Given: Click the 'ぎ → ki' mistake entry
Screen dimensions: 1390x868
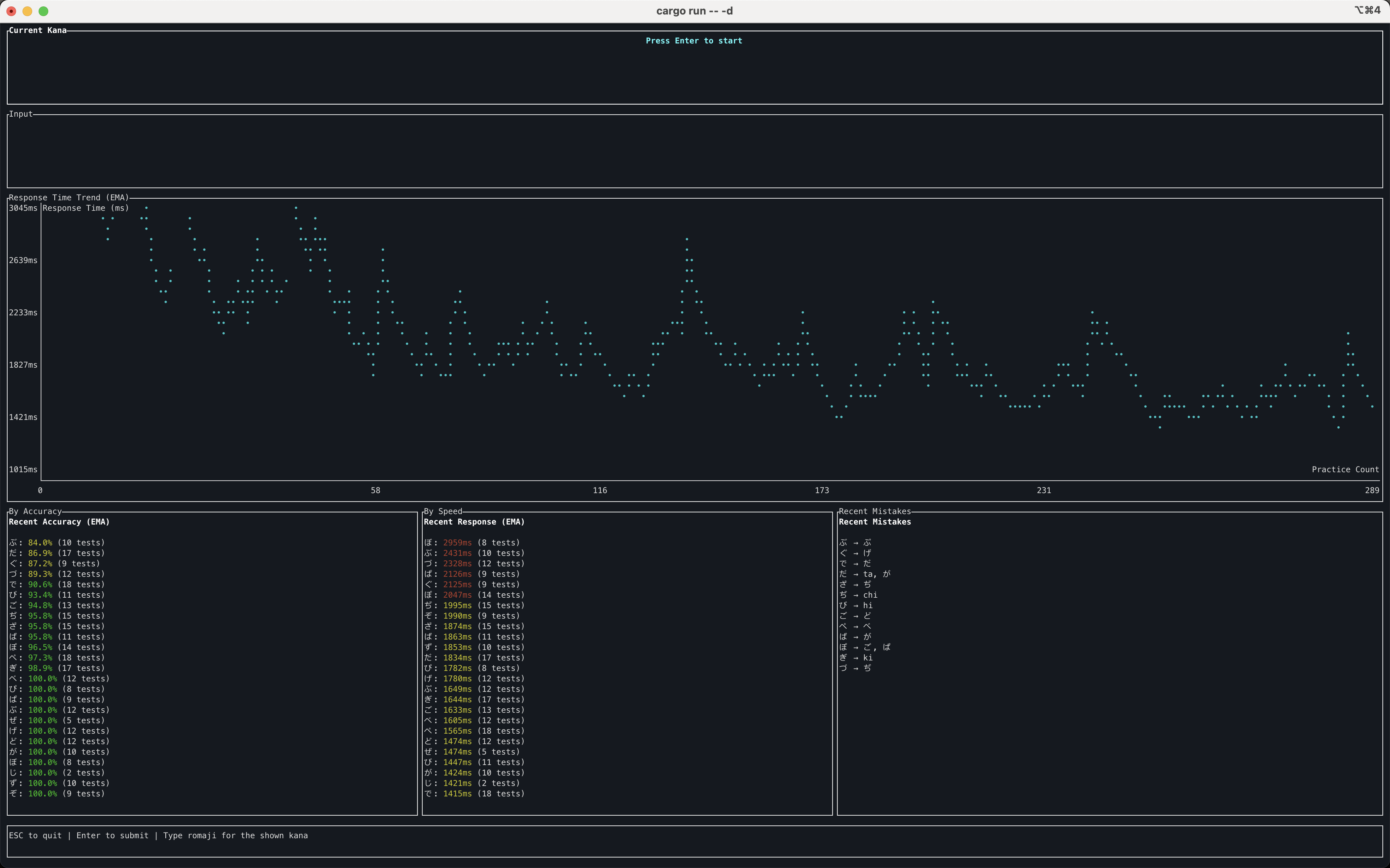Looking at the screenshot, I should pos(856,657).
